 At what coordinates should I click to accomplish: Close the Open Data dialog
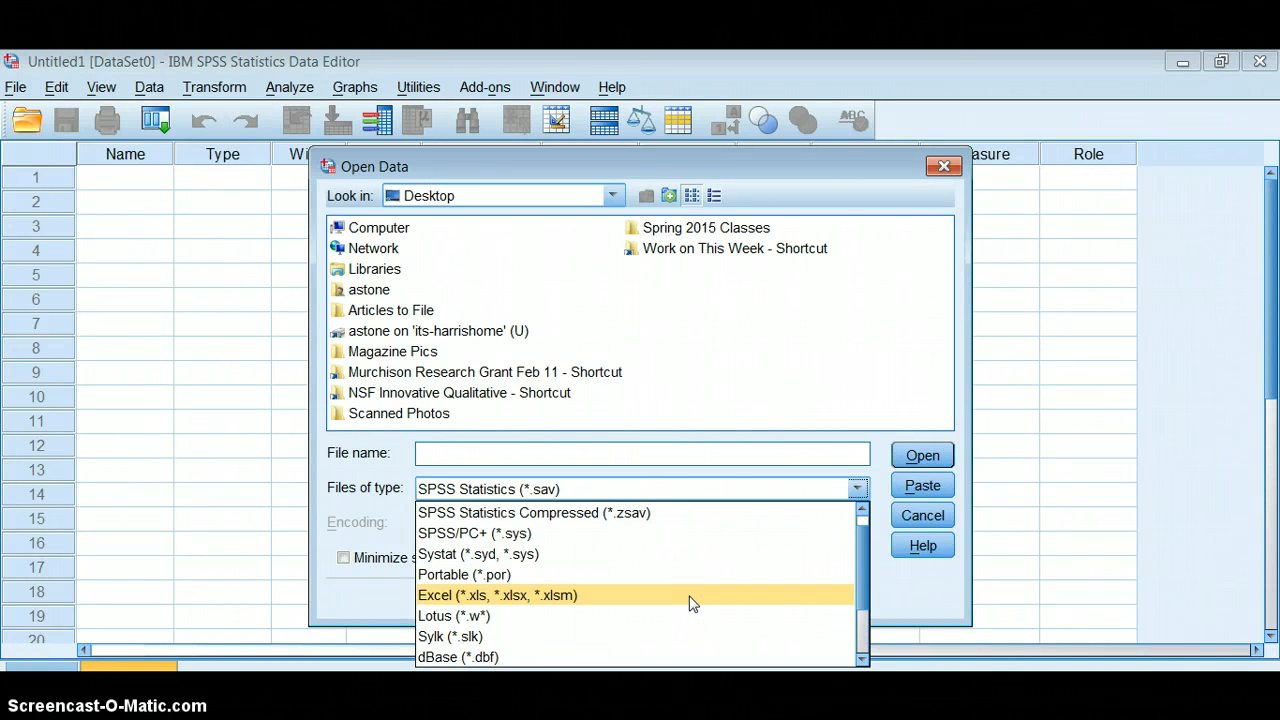[x=943, y=166]
